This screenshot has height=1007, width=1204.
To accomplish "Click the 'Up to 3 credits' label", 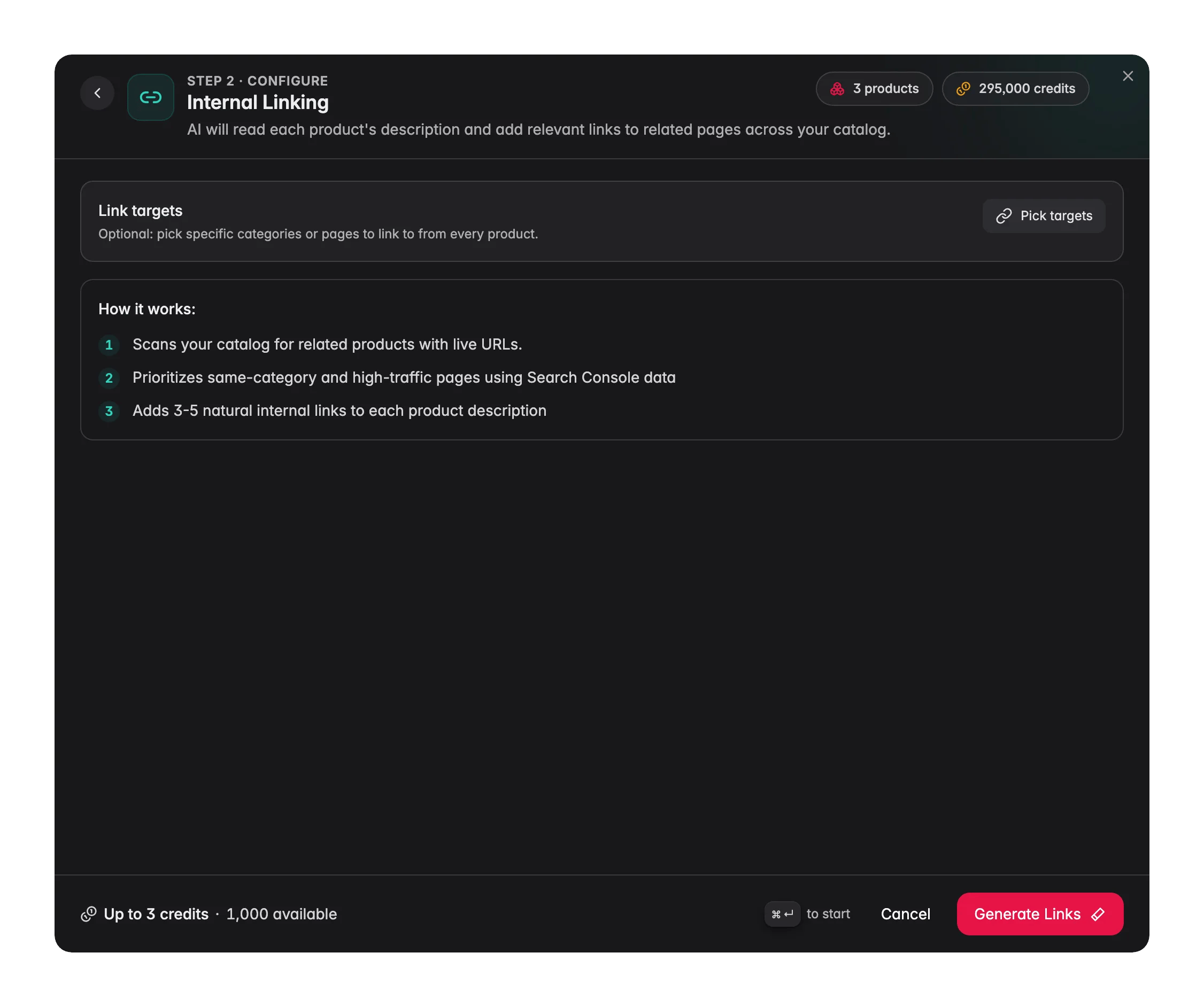I will [x=156, y=914].
